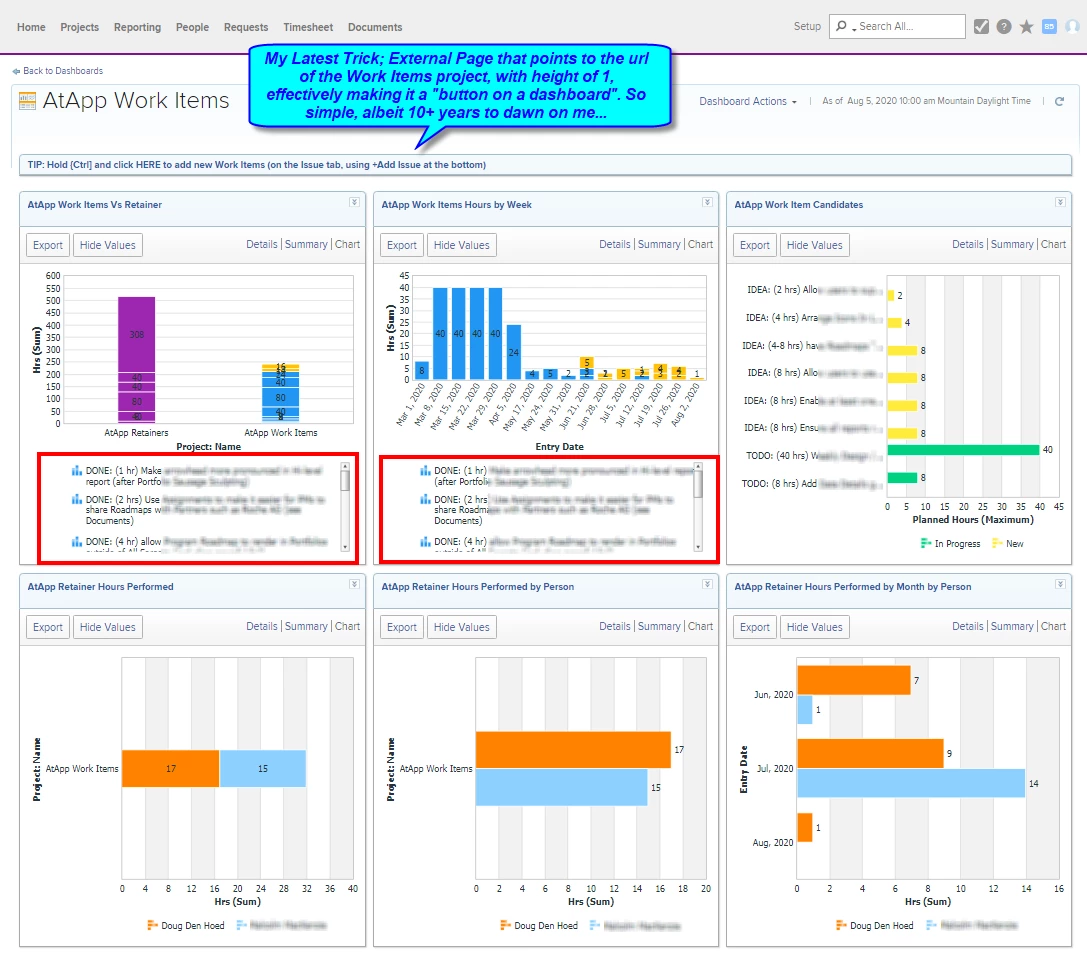Open the People menu
This screenshot has height=959, width=1087.
point(192,27)
